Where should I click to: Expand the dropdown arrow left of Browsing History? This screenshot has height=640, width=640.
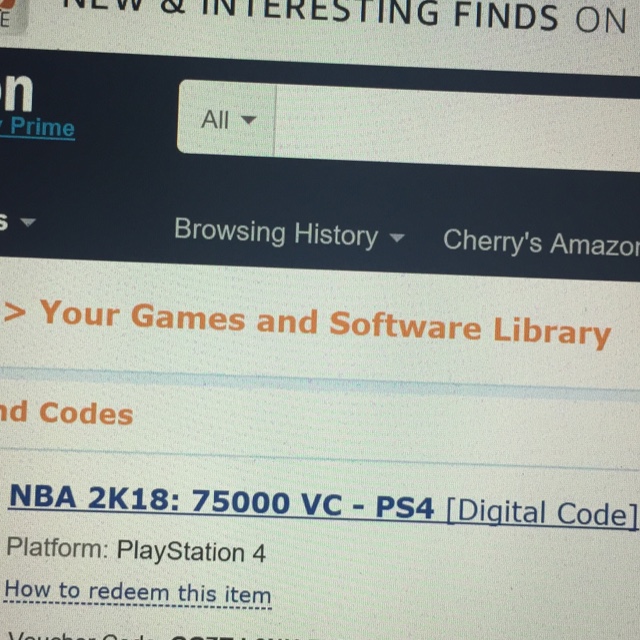coord(28,222)
